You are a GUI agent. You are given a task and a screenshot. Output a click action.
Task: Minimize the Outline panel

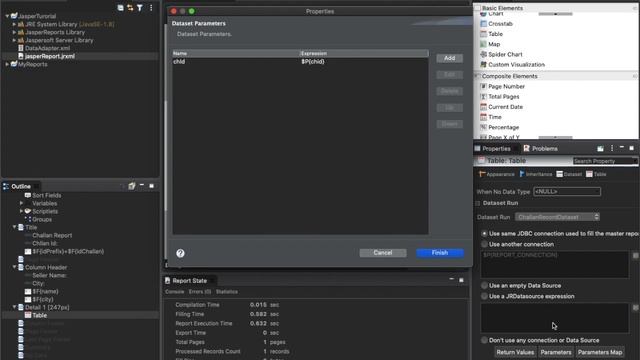coord(142,185)
